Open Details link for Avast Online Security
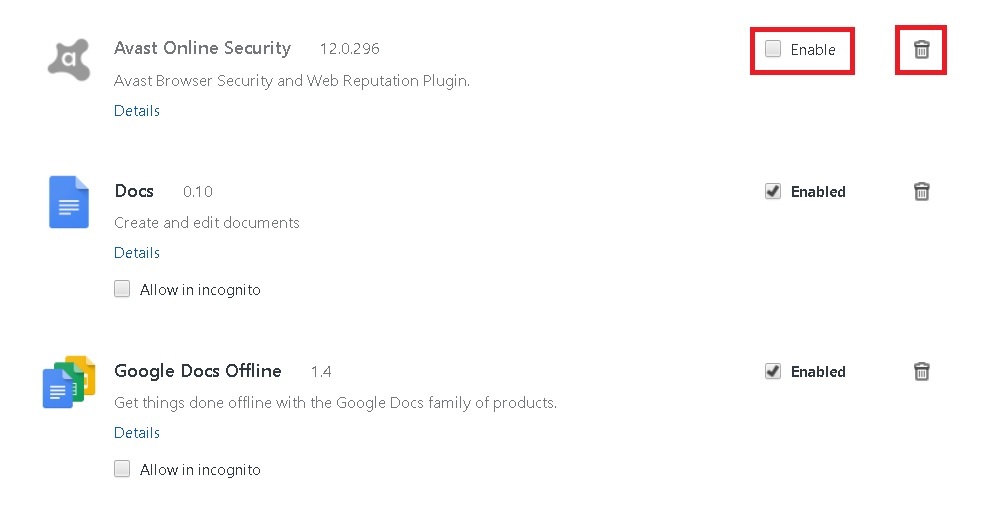The width and height of the screenshot is (985, 508). coord(137,111)
